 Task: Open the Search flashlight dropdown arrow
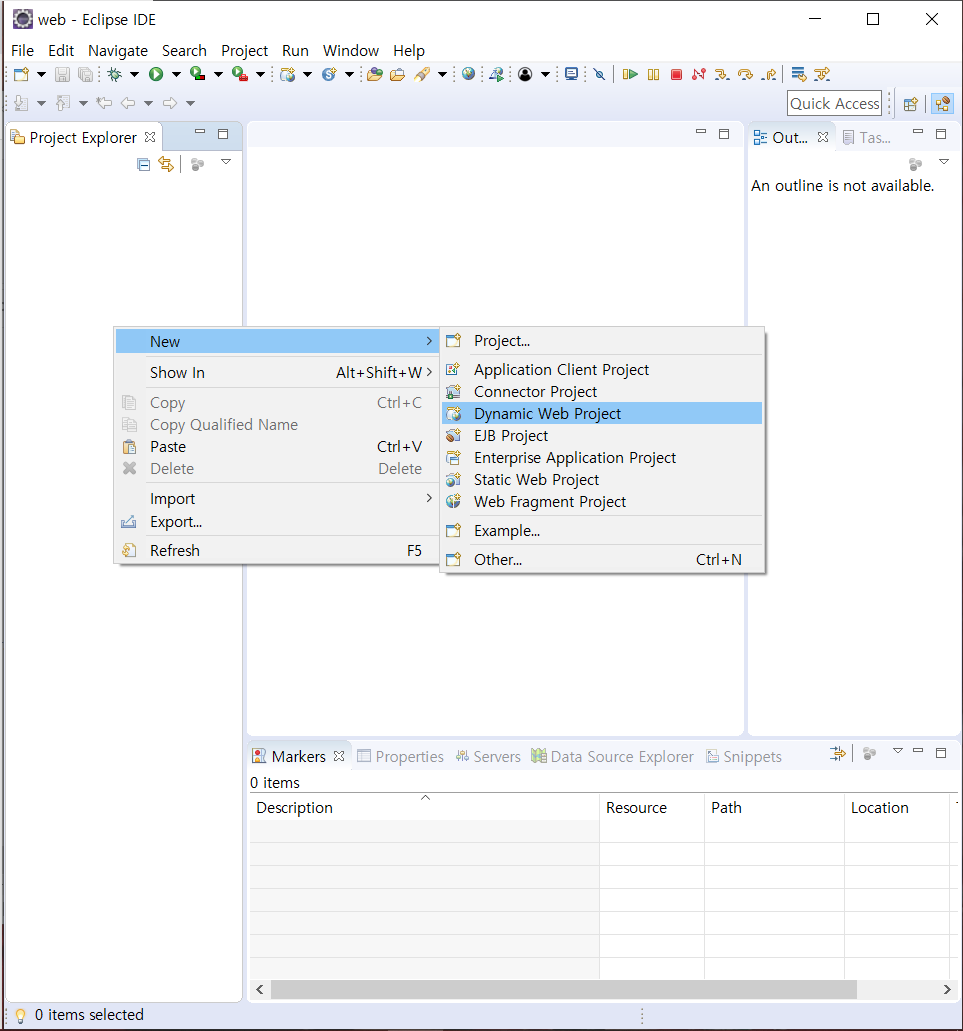[442, 74]
